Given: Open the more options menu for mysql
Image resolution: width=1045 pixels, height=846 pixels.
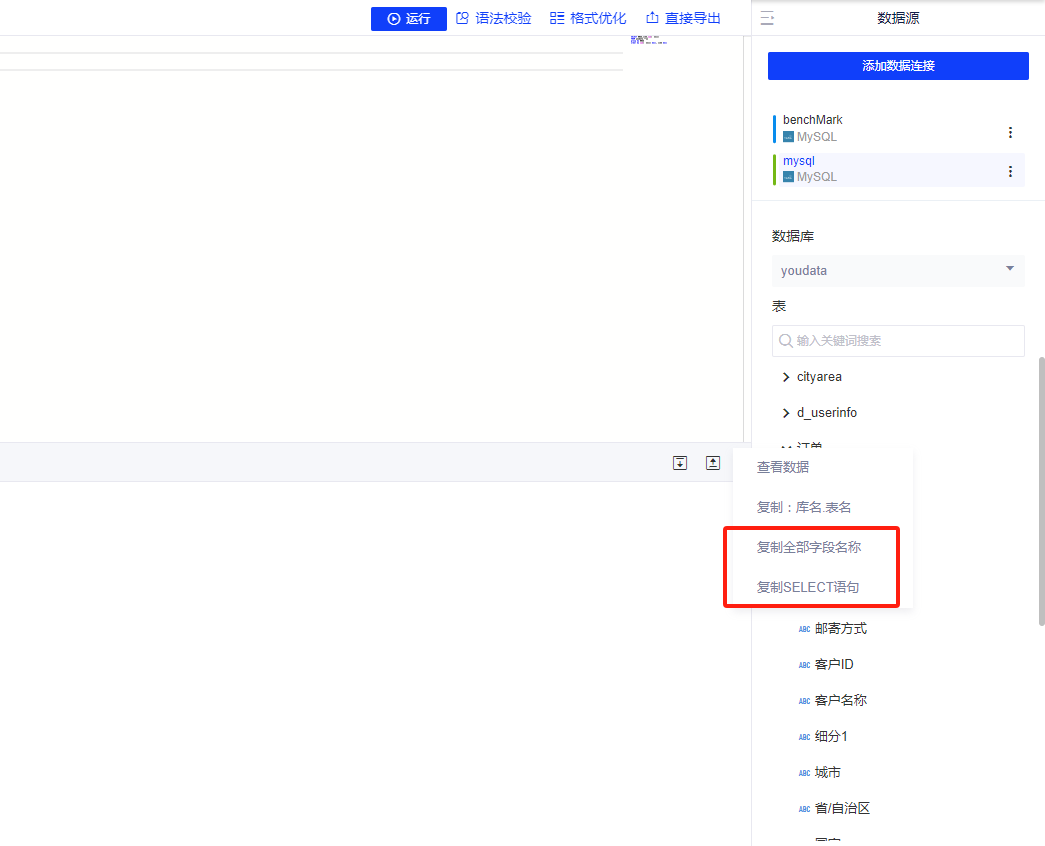Looking at the screenshot, I should point(1010,171).
